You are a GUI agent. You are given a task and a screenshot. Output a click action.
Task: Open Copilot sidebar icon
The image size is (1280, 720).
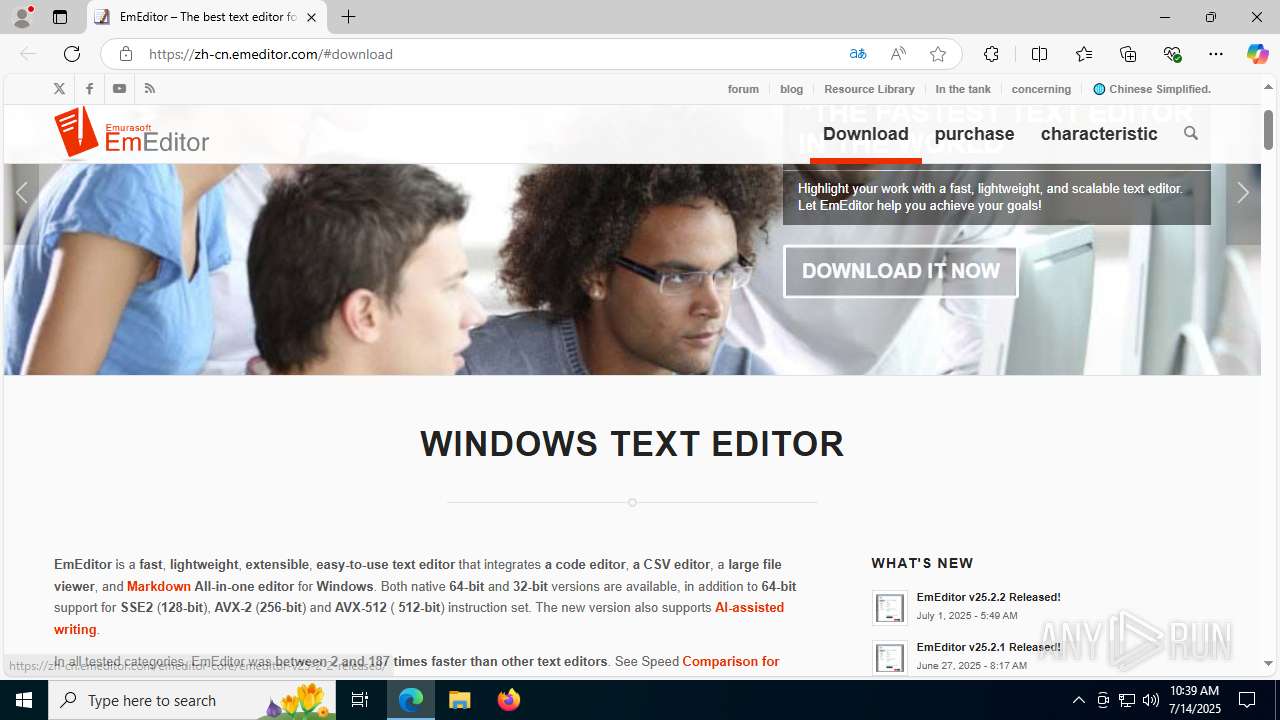1257,54
